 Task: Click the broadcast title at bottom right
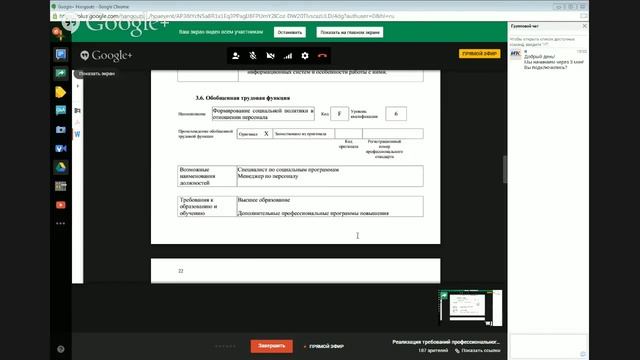(446, 342)
